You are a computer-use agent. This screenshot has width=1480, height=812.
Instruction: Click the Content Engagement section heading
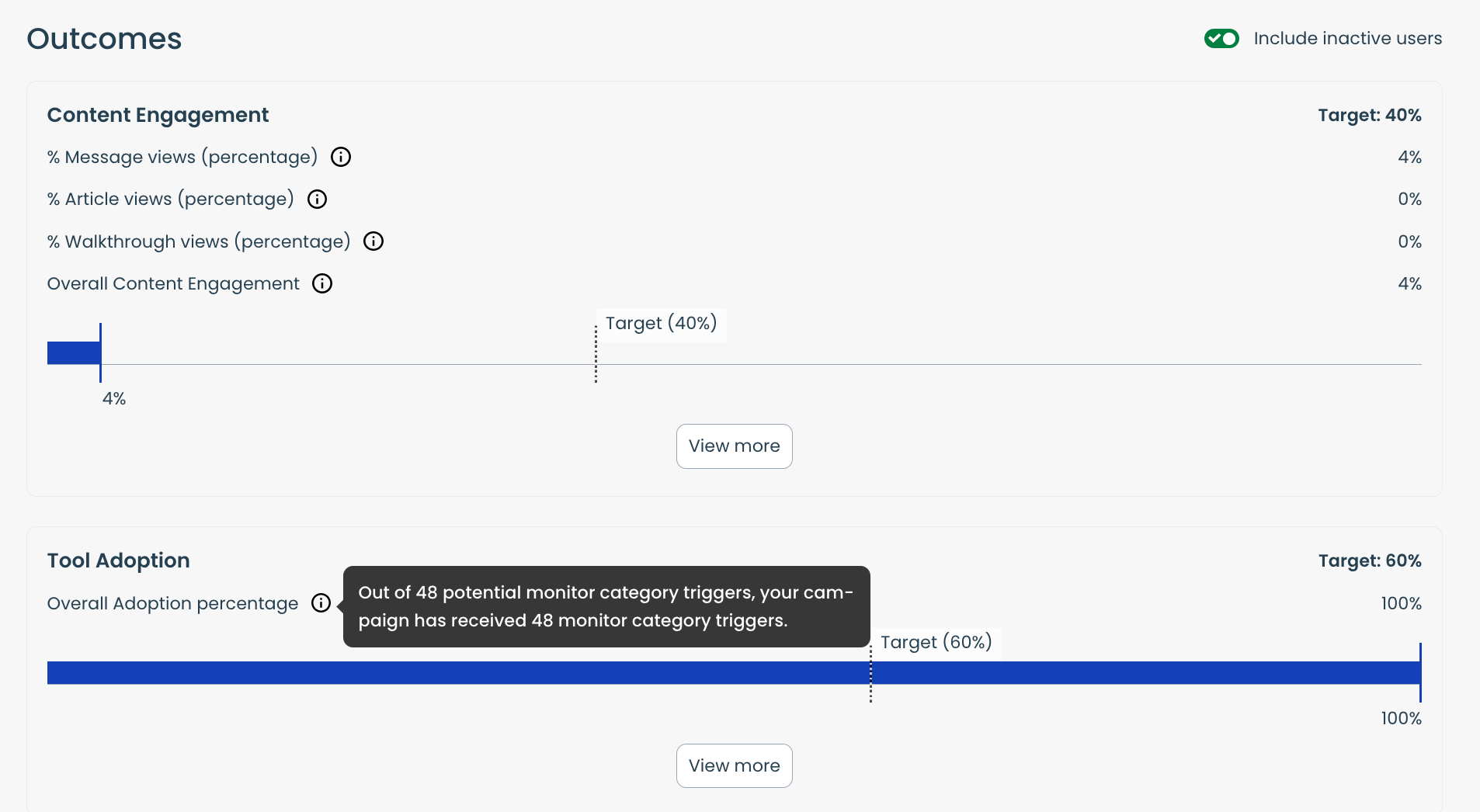(158, 115)
